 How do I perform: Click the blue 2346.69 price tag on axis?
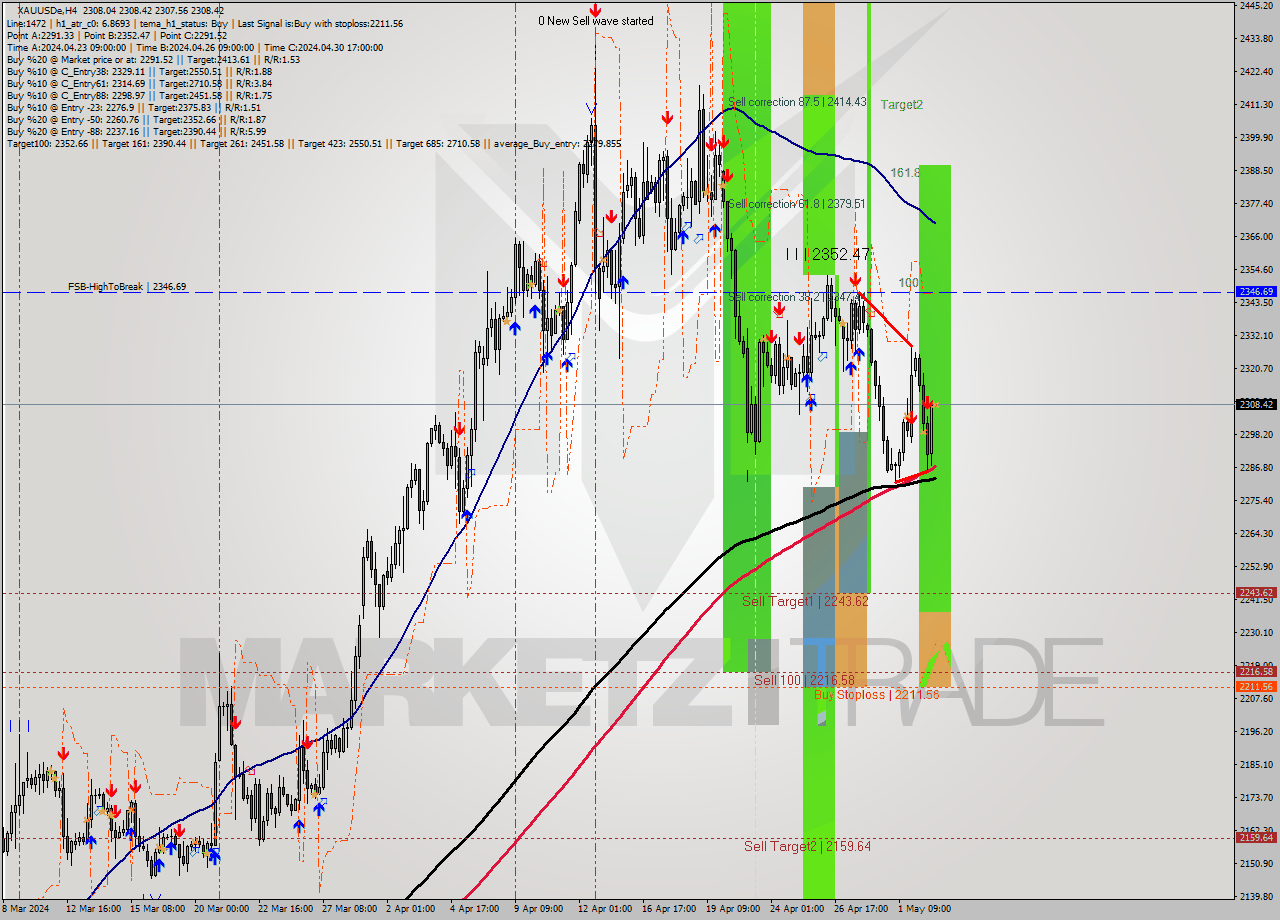click(1256, 292)
